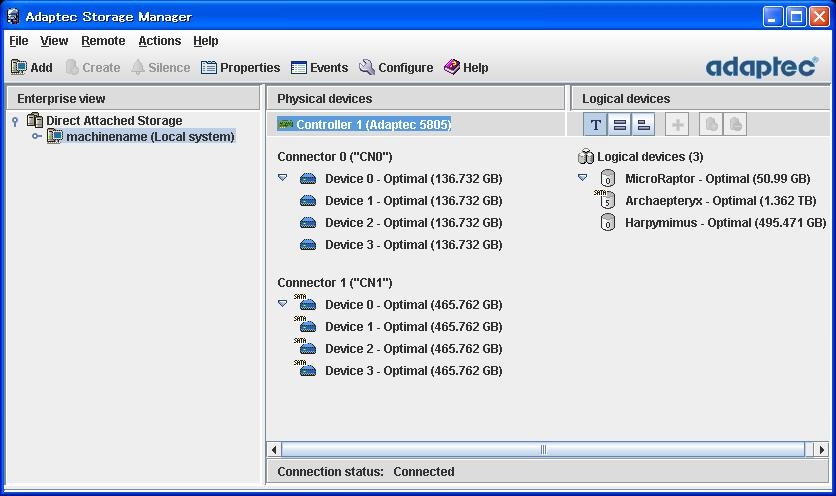Open the Events log toolbar button

click(319, 68)
